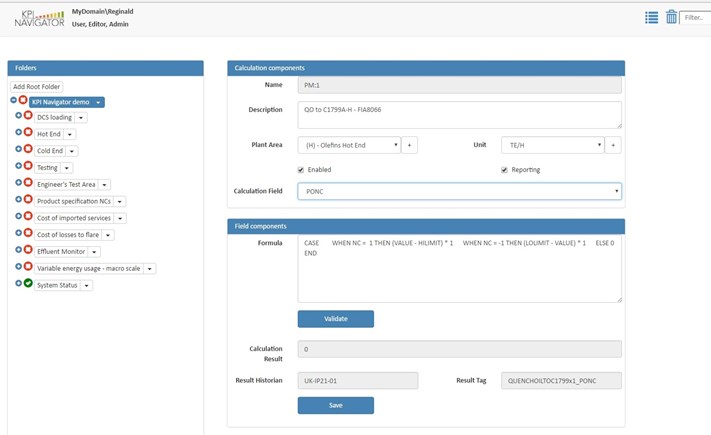Focus the Filter input box
The image size is (711, 435).
[x=695, y=18]
